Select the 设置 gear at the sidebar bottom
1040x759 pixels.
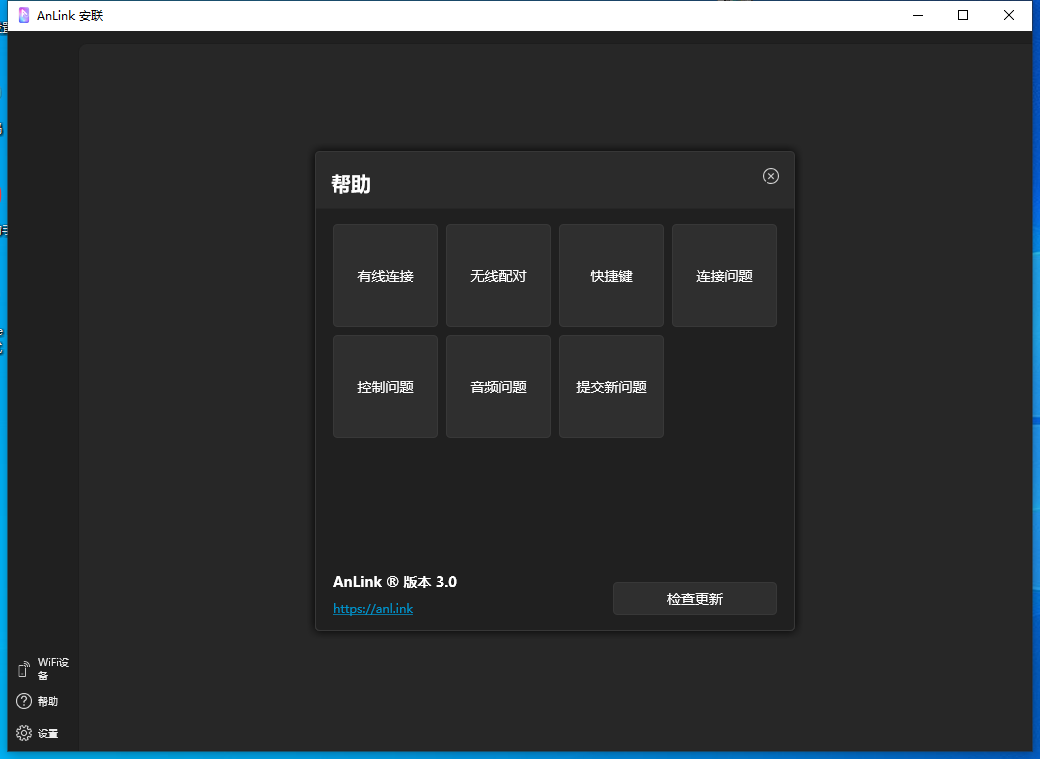coord(23,733)
